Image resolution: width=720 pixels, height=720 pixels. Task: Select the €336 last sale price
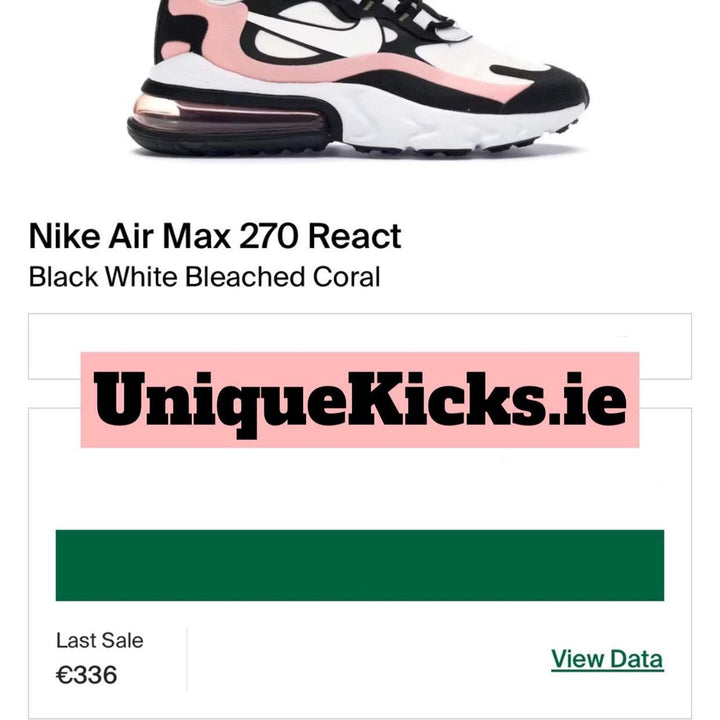[86, 675]
